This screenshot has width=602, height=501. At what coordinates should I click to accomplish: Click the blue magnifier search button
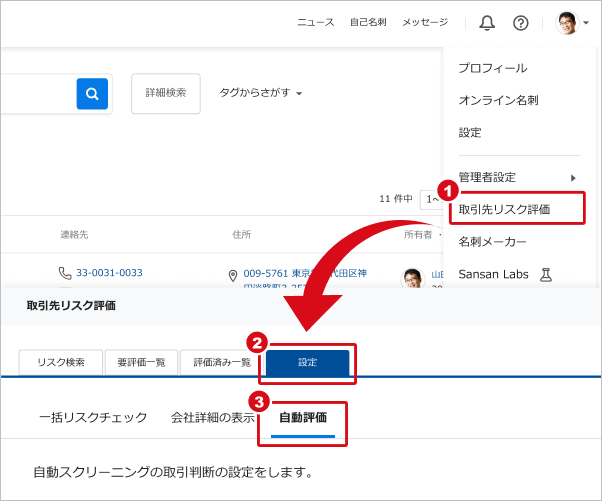(92, 93)
